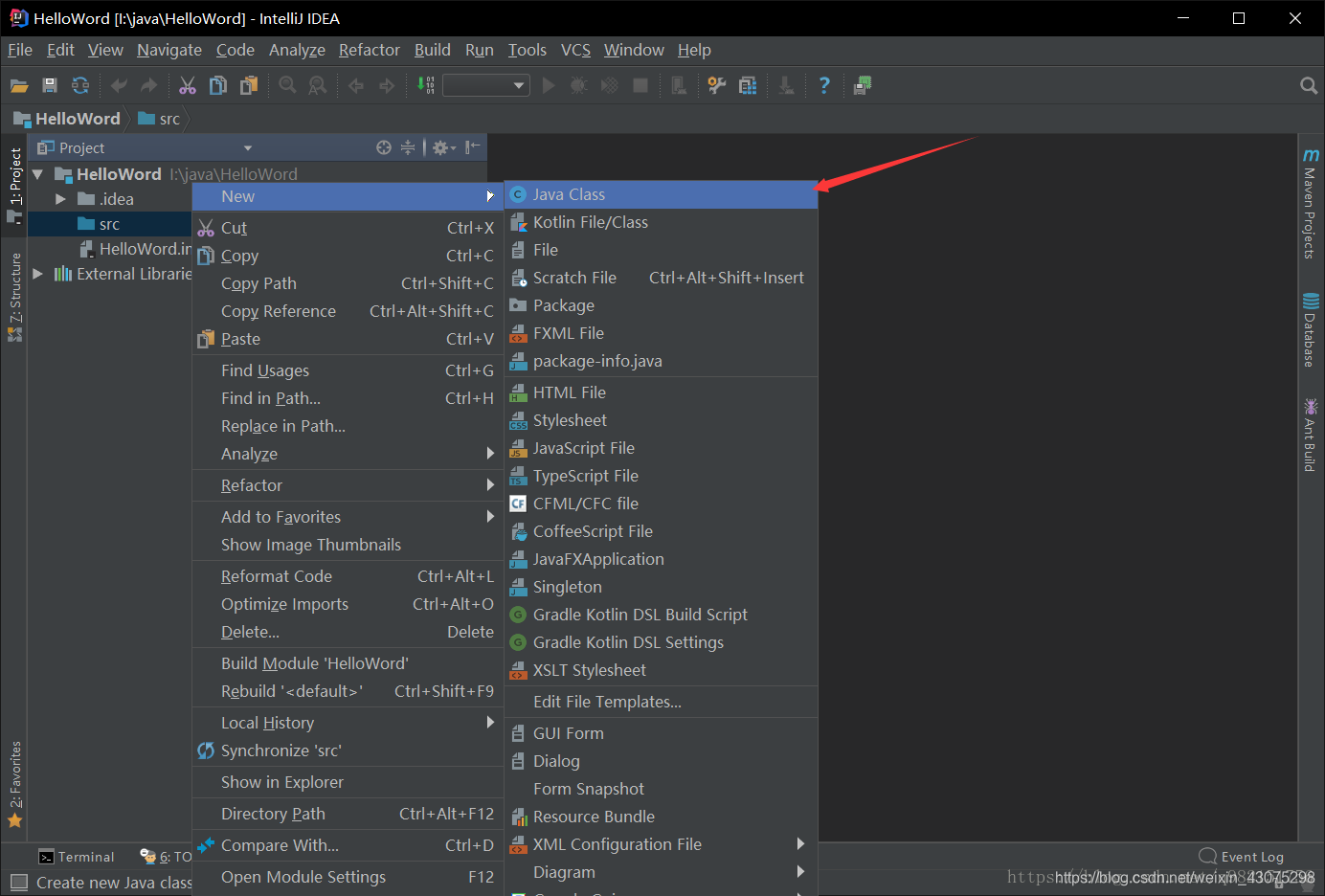Click src breadcrumb in navigation bar
1325x896 pixels.
[x=159, y=119]
